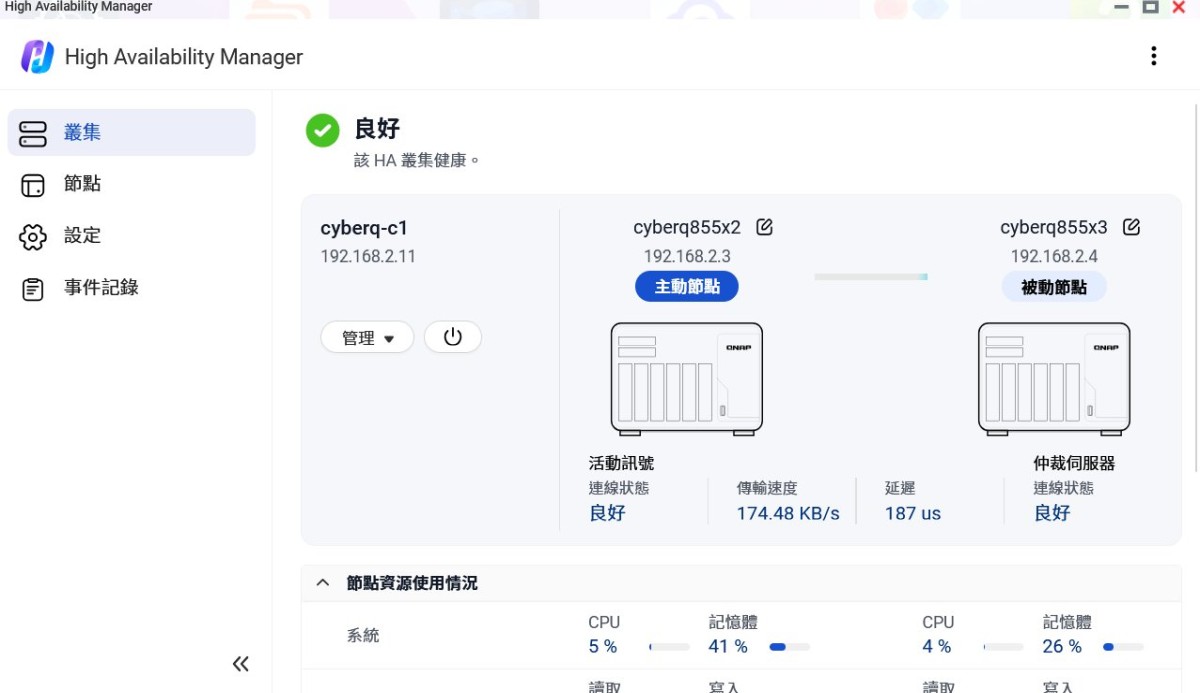
Task: Click the cyberq855x2 memory usage bar
Action: pyautogui.click(x=789, y=647)
